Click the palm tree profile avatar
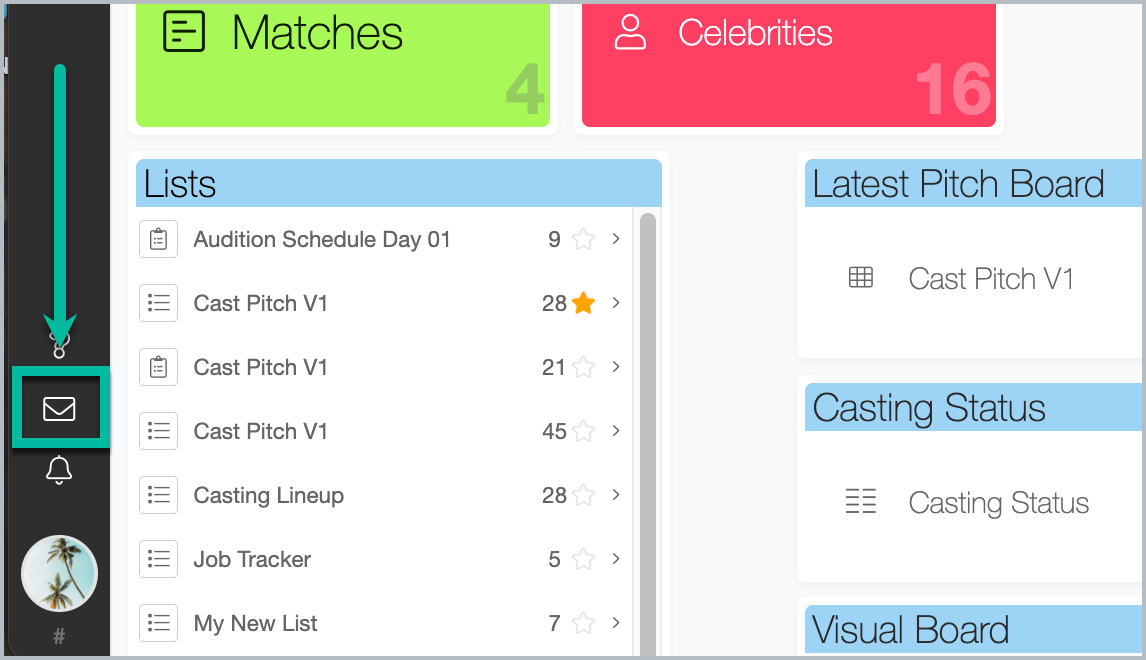Image resolution: width=1146 pixels, height=660 pixels. (x=59, y=573)
